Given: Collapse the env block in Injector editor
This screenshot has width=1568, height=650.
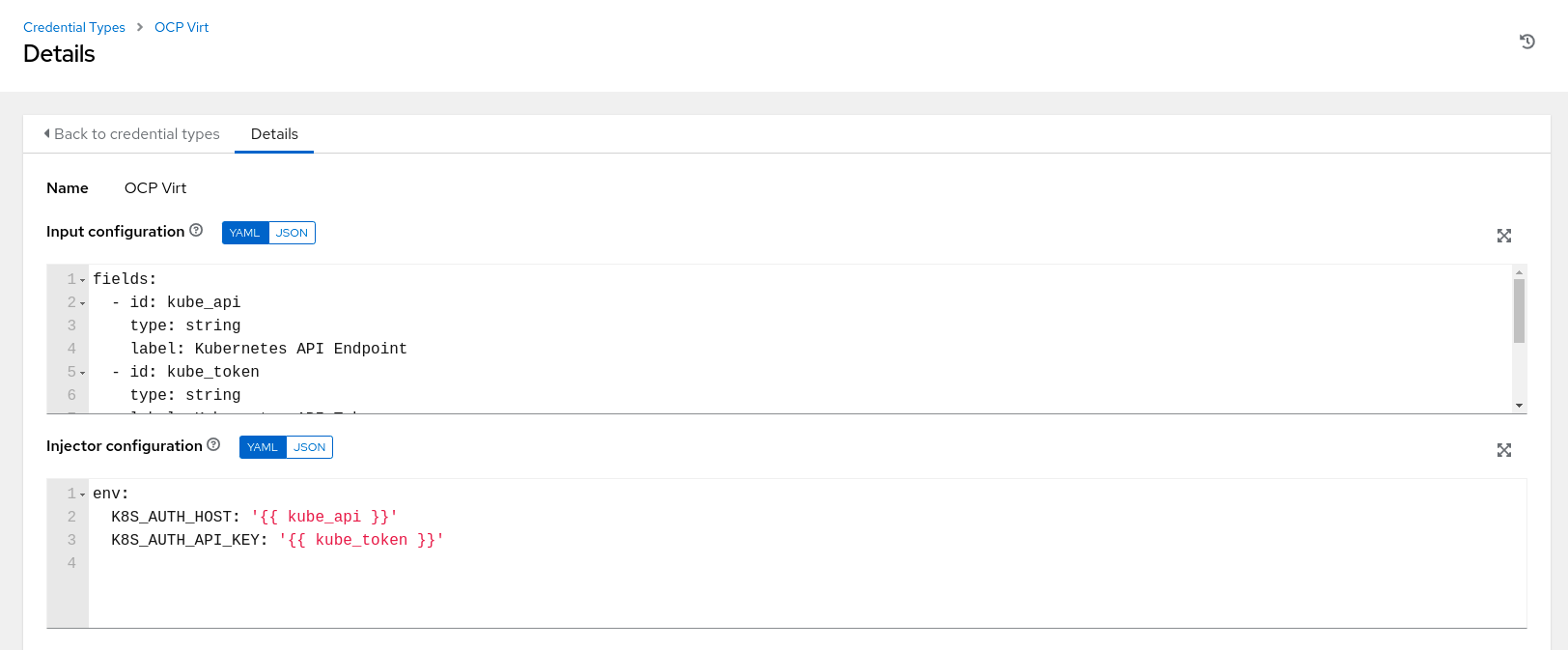Looking at the screenshot, I should [83, 495].
